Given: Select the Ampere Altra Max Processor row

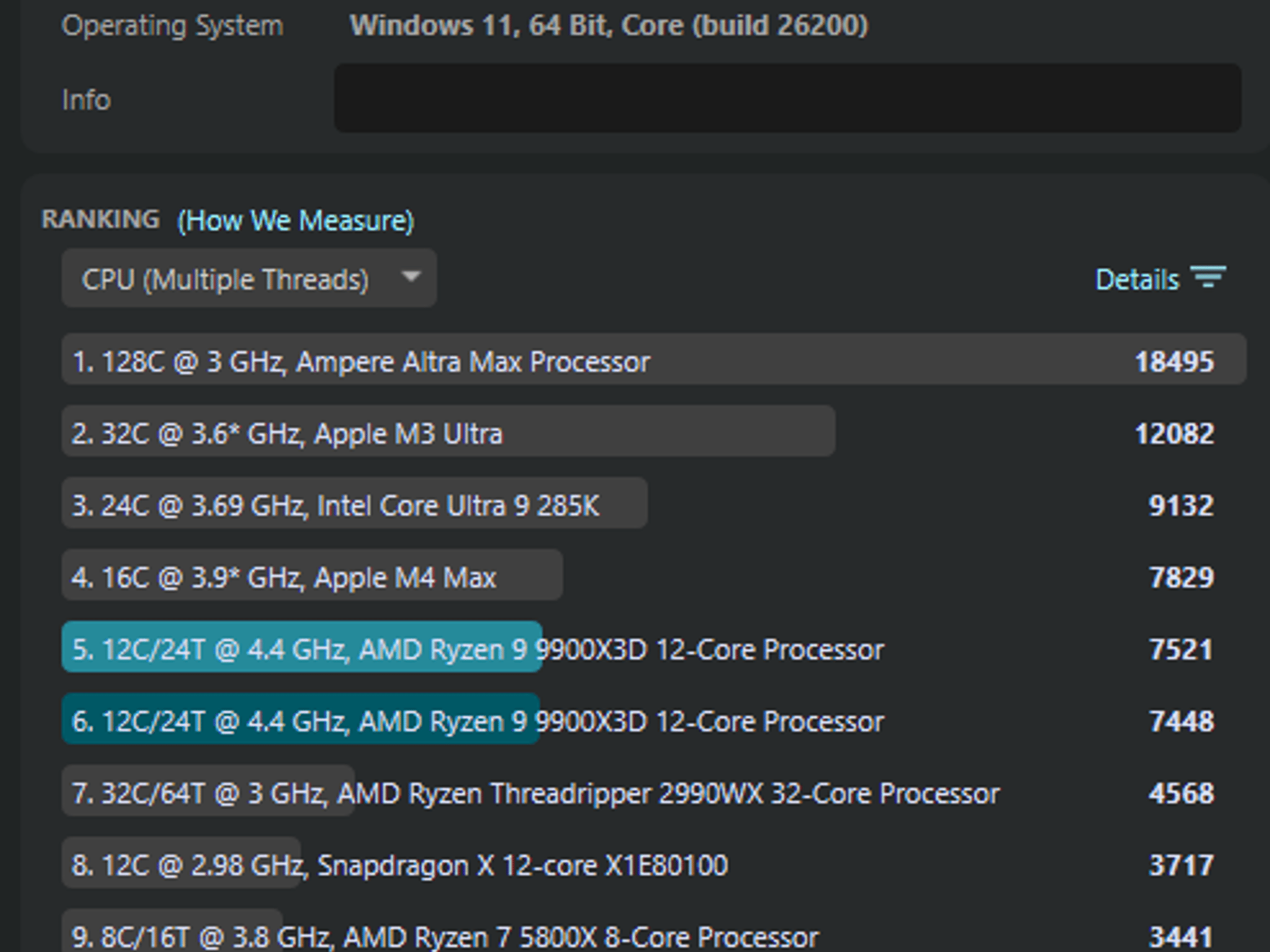Looking at the screenshot, I should pyautogui.click(x=654, y=359).
